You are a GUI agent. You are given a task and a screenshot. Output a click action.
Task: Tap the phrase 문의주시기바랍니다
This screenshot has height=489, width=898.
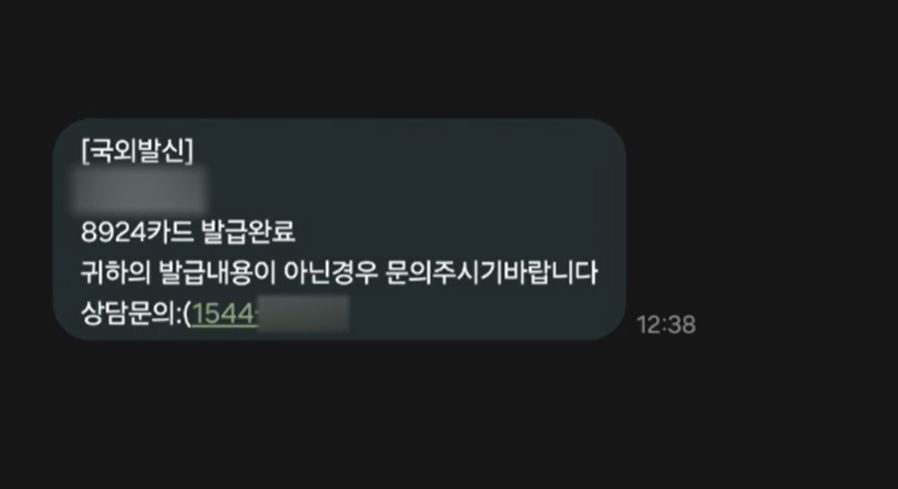point(491,273)
